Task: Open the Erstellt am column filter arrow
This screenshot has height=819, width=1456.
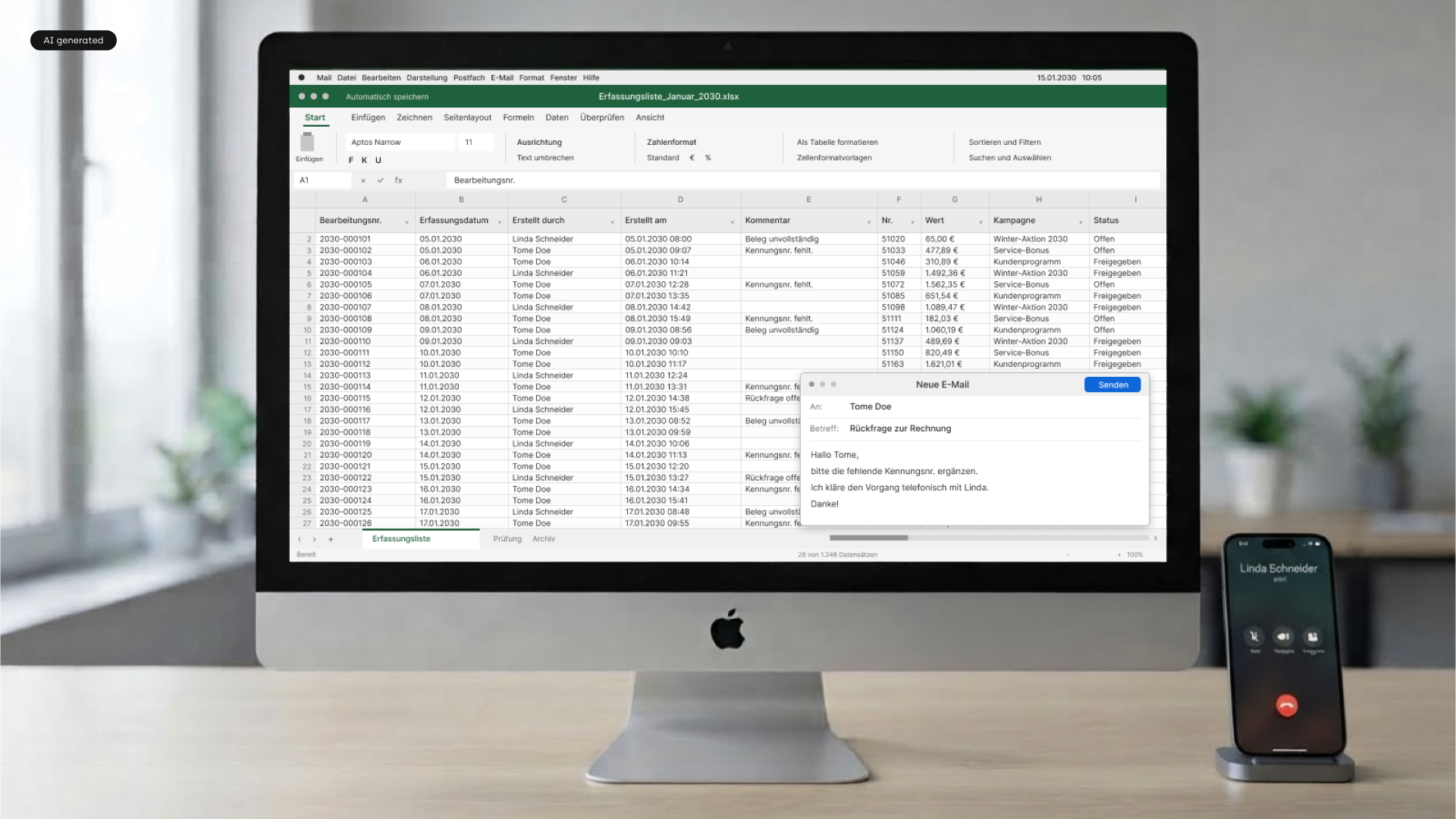Action: tap(733, 221)
